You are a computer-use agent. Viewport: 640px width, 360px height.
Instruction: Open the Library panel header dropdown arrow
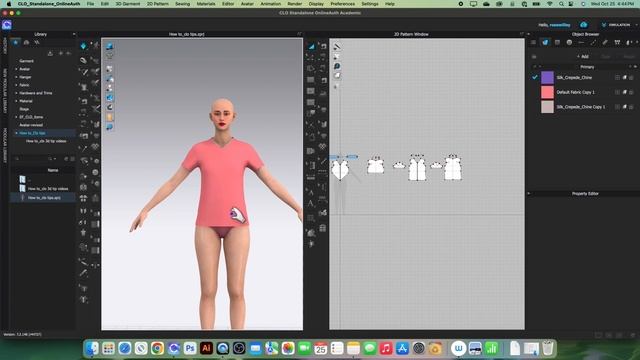pos(74,34)
